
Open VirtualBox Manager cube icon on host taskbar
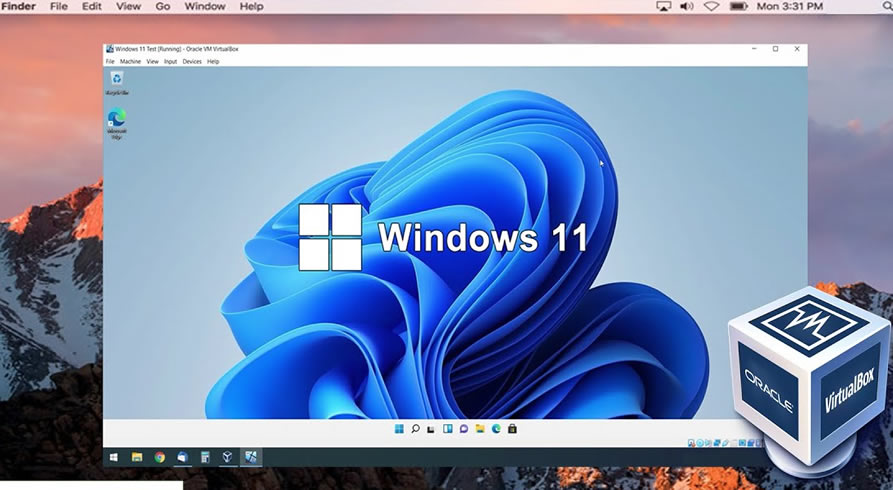[x=227, y=457]
